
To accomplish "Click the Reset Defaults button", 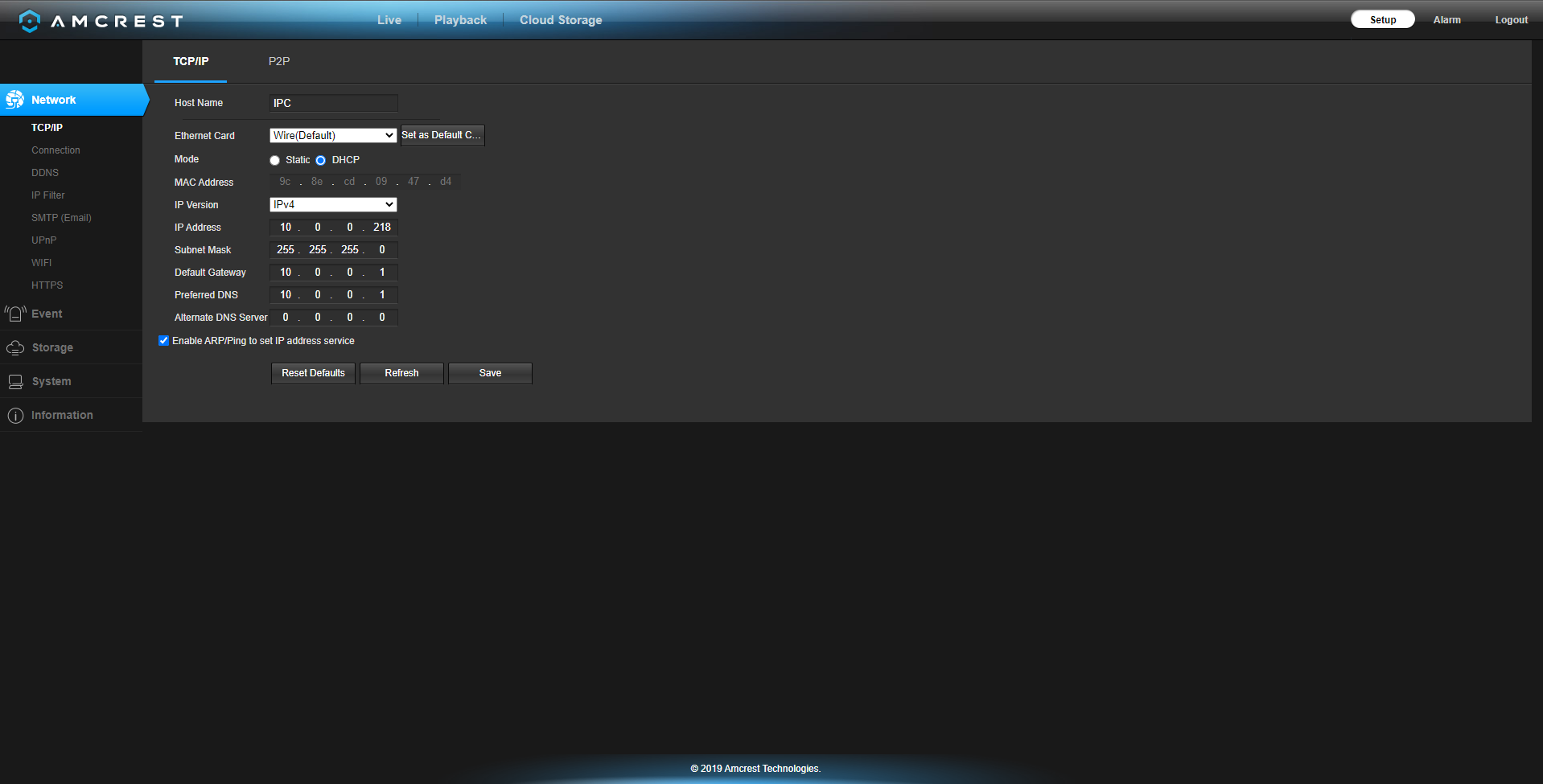I will [x=313, y=373].
